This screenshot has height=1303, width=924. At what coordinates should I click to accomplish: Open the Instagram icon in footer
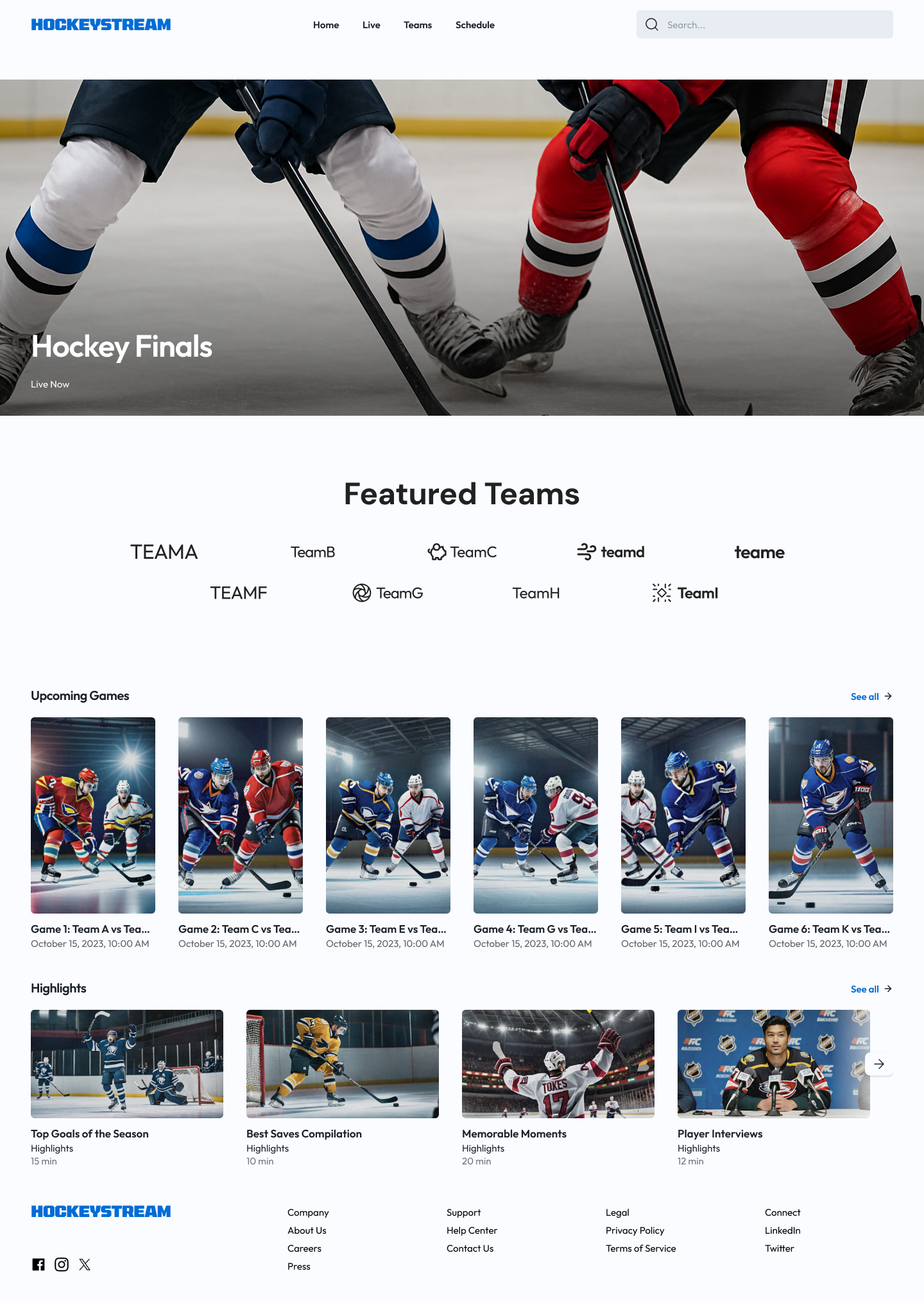[62, 1265]
